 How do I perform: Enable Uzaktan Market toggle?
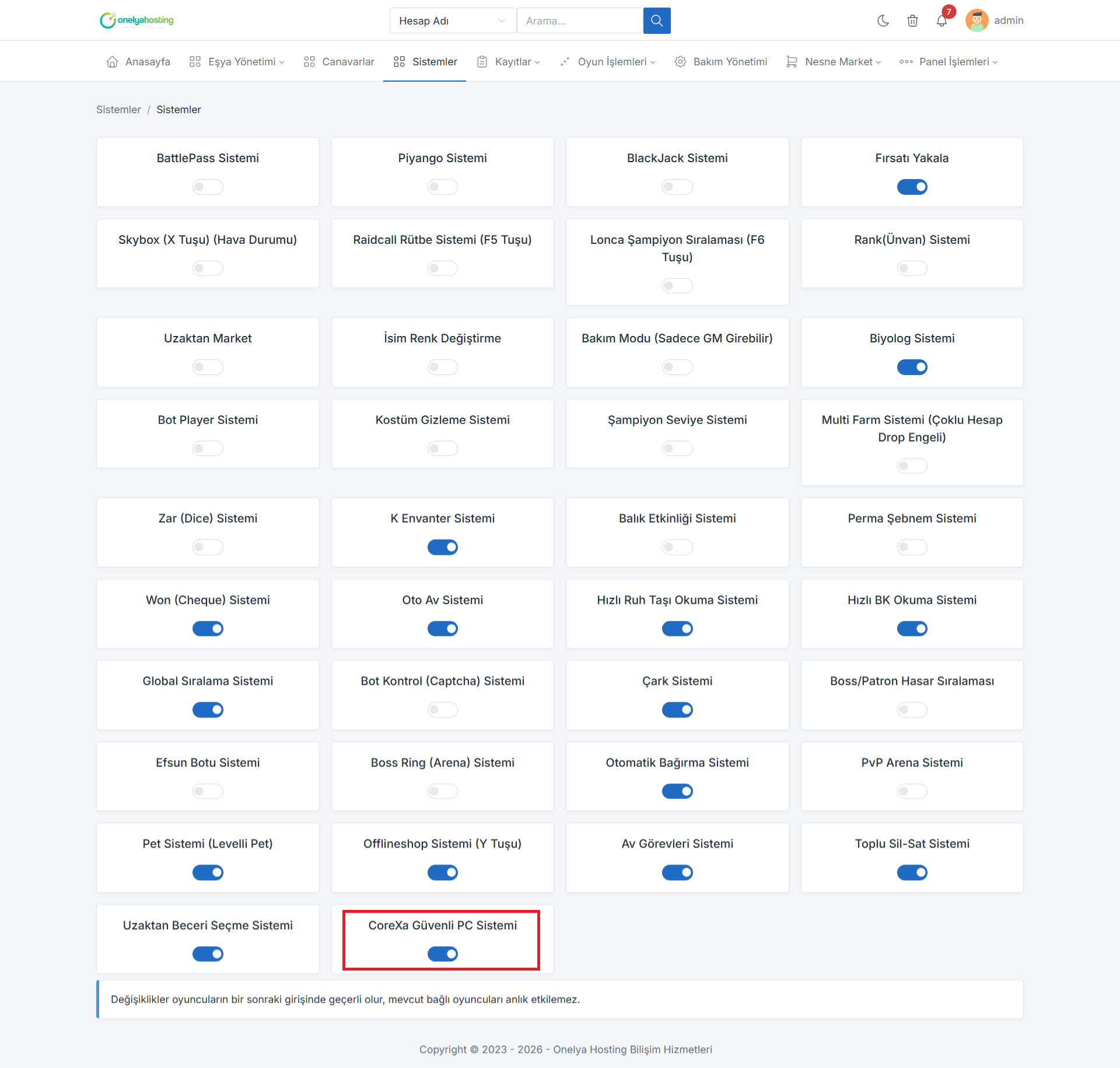tap(208, 367)
